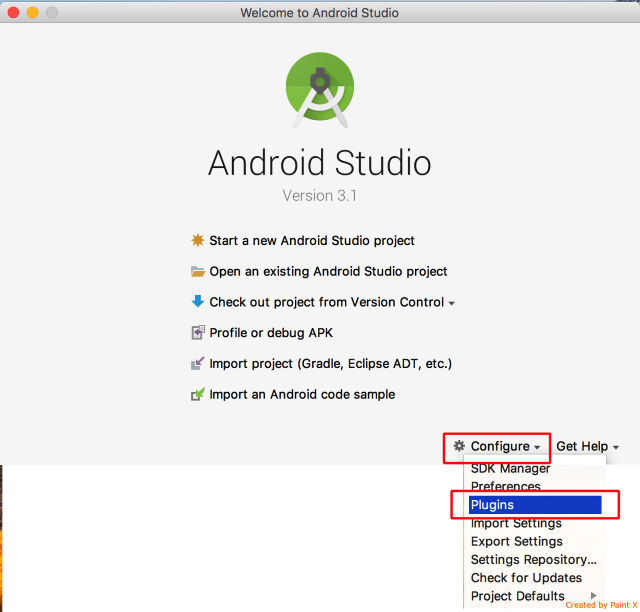Click the Configure gear icon
Screen dimensions: 640x612
click(x=459, y=446)
